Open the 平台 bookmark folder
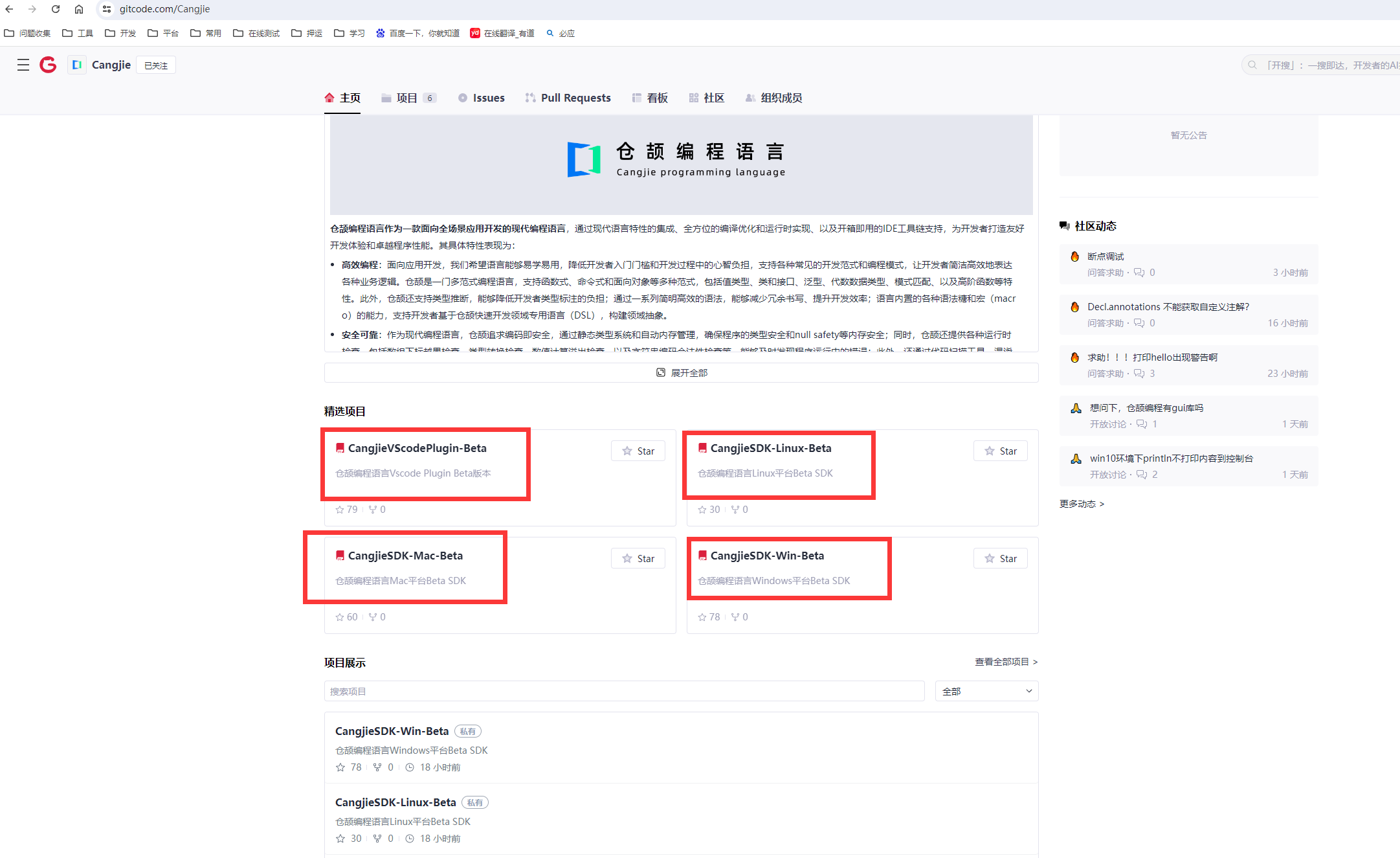 pos(163,33)
